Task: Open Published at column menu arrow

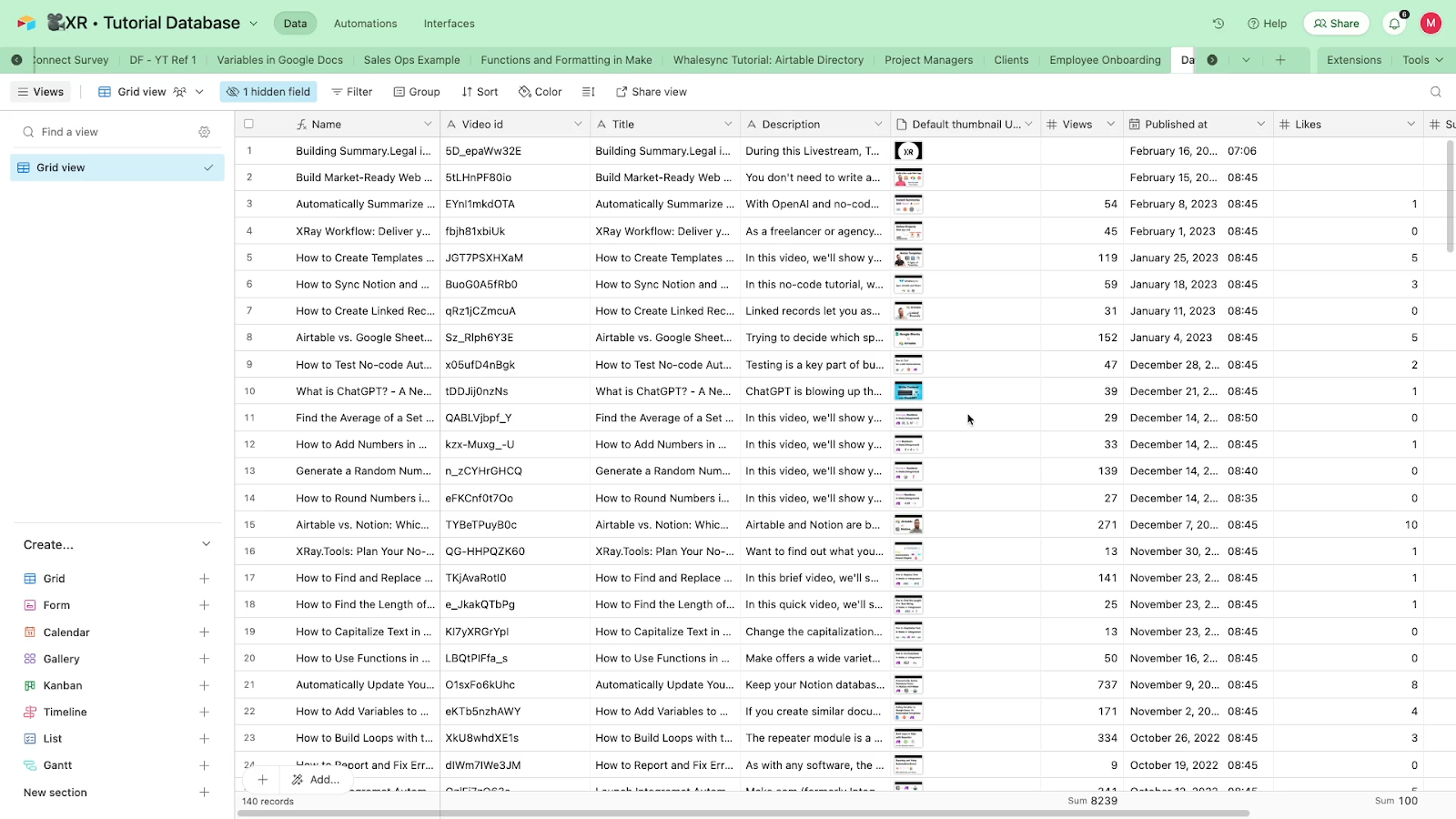Action: 1260,125
